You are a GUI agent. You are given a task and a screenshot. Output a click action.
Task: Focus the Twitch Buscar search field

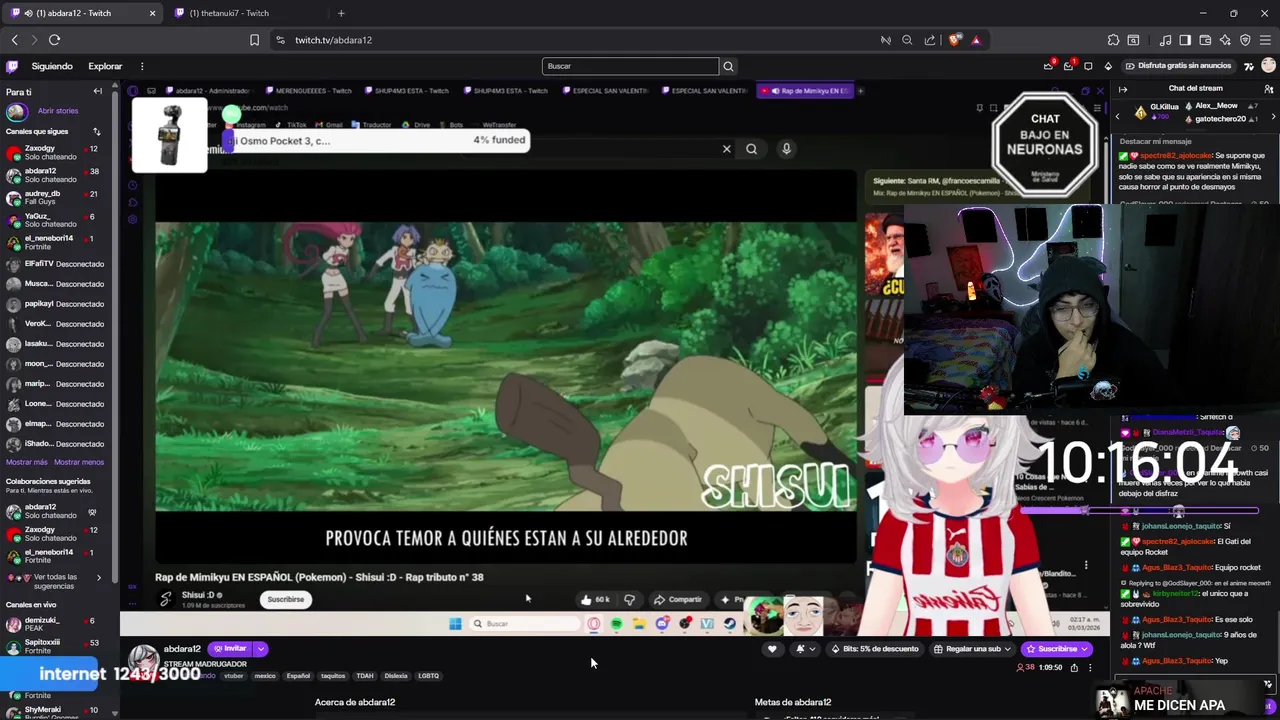click(630, 66)
